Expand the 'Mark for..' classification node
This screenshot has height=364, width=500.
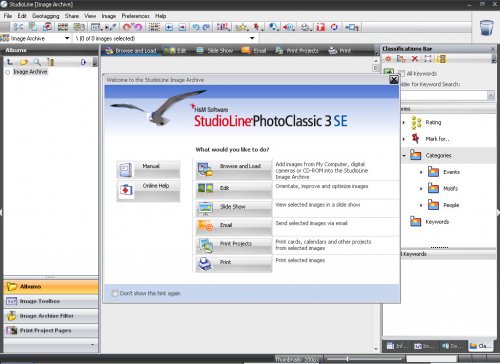[404, 139]
